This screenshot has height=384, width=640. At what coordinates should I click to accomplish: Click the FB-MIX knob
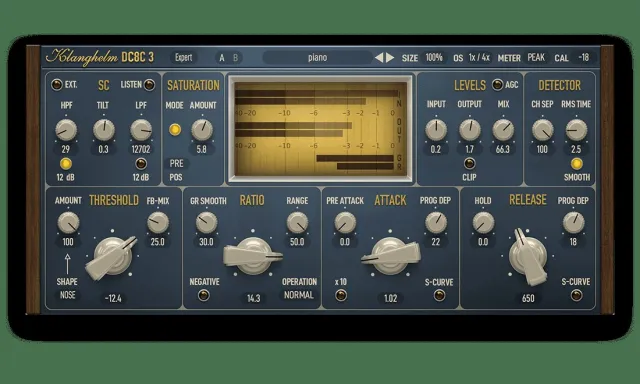(158, 222)
